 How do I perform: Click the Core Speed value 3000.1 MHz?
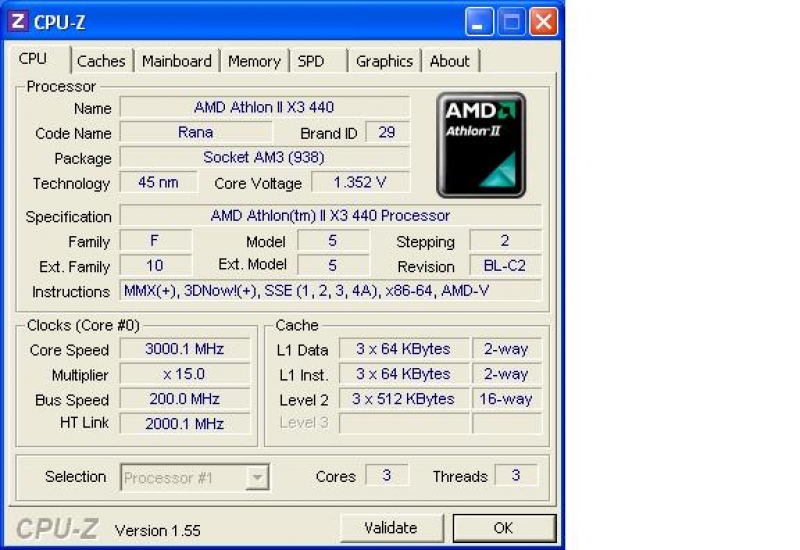click(x=185, y=349)
